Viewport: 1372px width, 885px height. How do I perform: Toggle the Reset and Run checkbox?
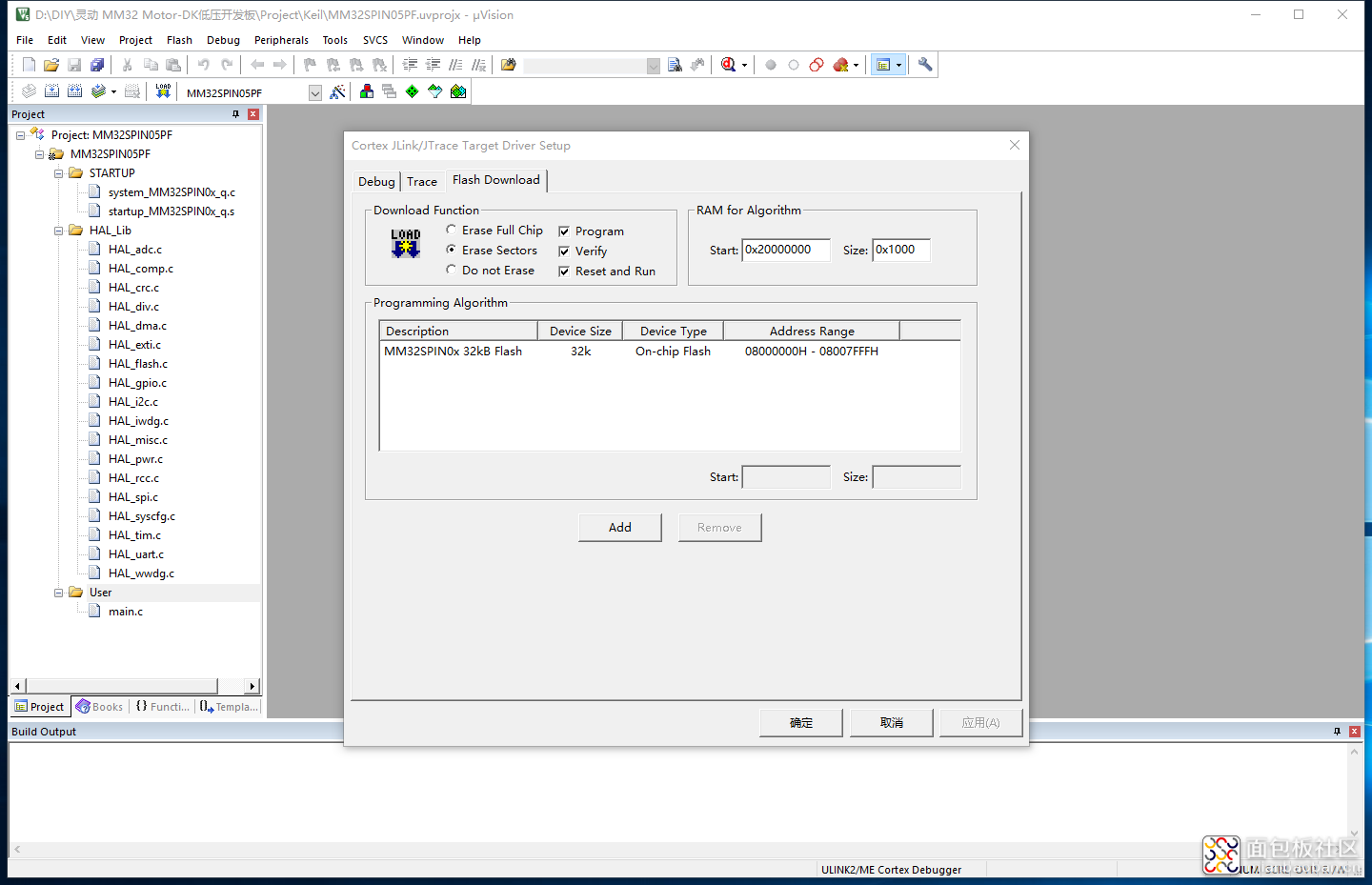coord(564,272)
